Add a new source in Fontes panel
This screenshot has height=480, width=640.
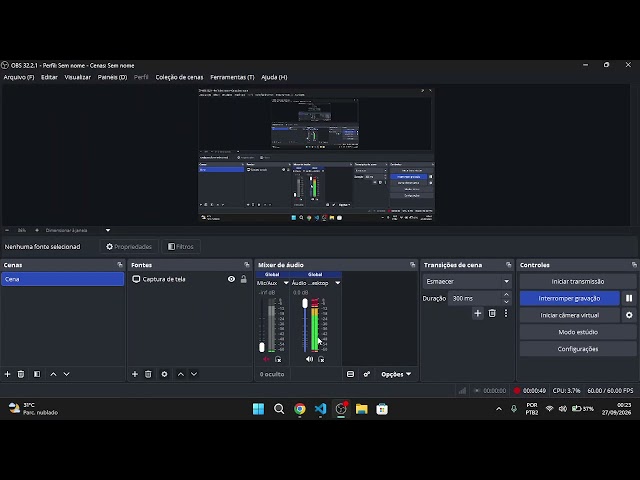coord(135,374)
